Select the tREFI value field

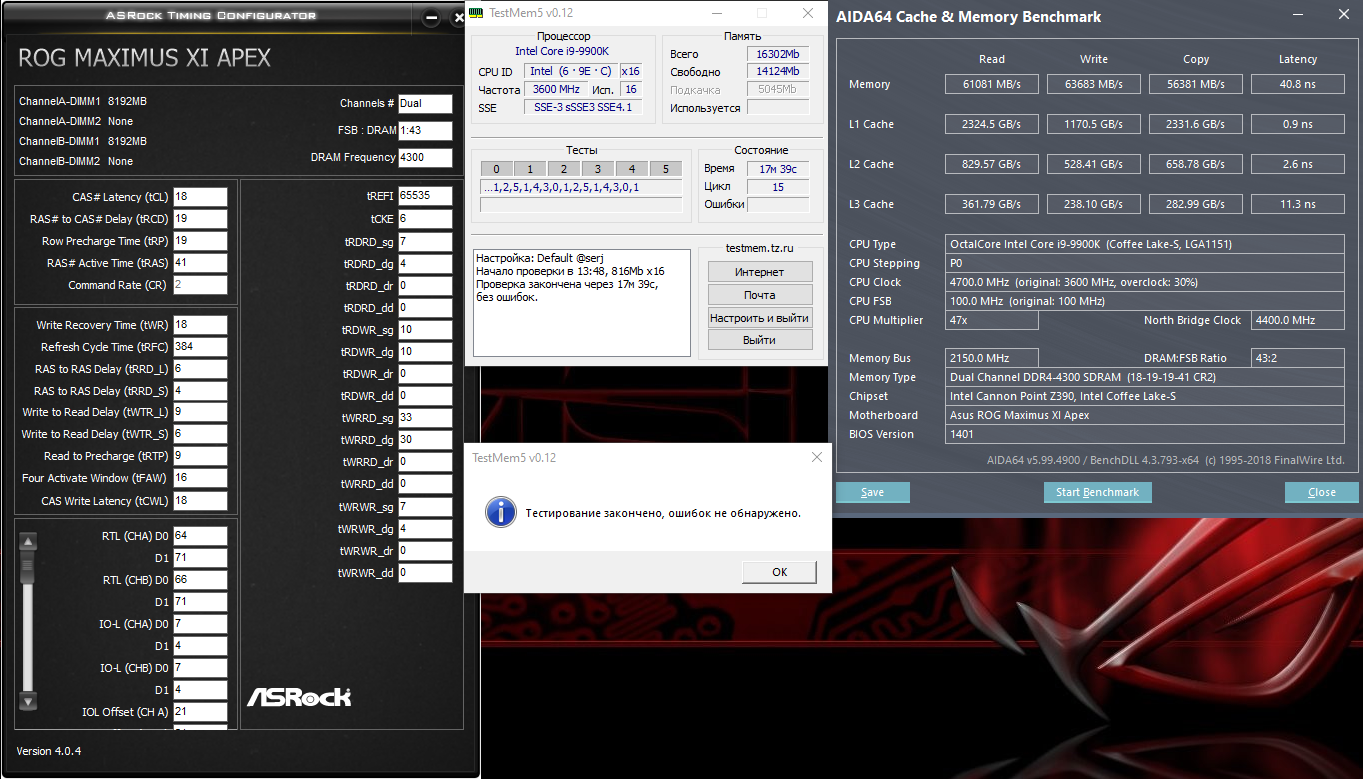[x=425, y=196]
